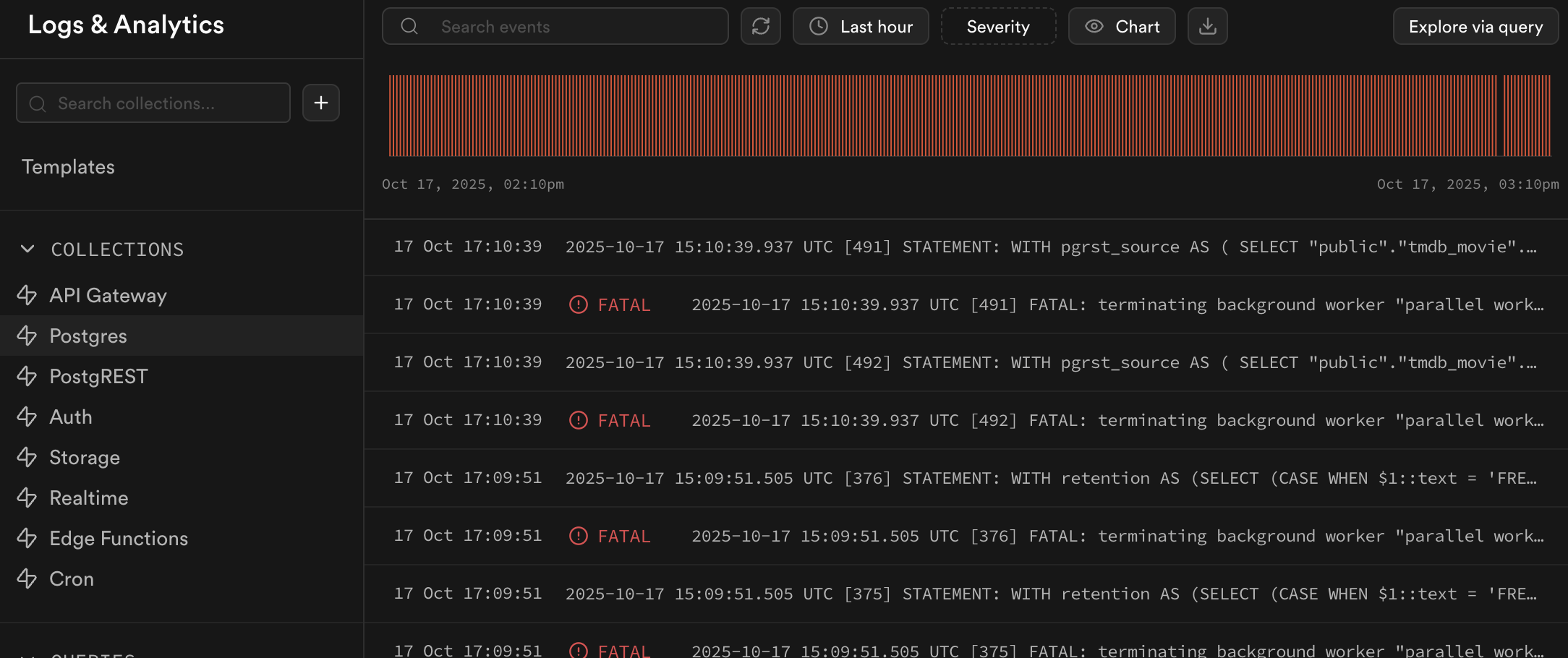1568x658 pixels.
Task: Click FATAL alert icon for process 376
Action: coord(579,536)
